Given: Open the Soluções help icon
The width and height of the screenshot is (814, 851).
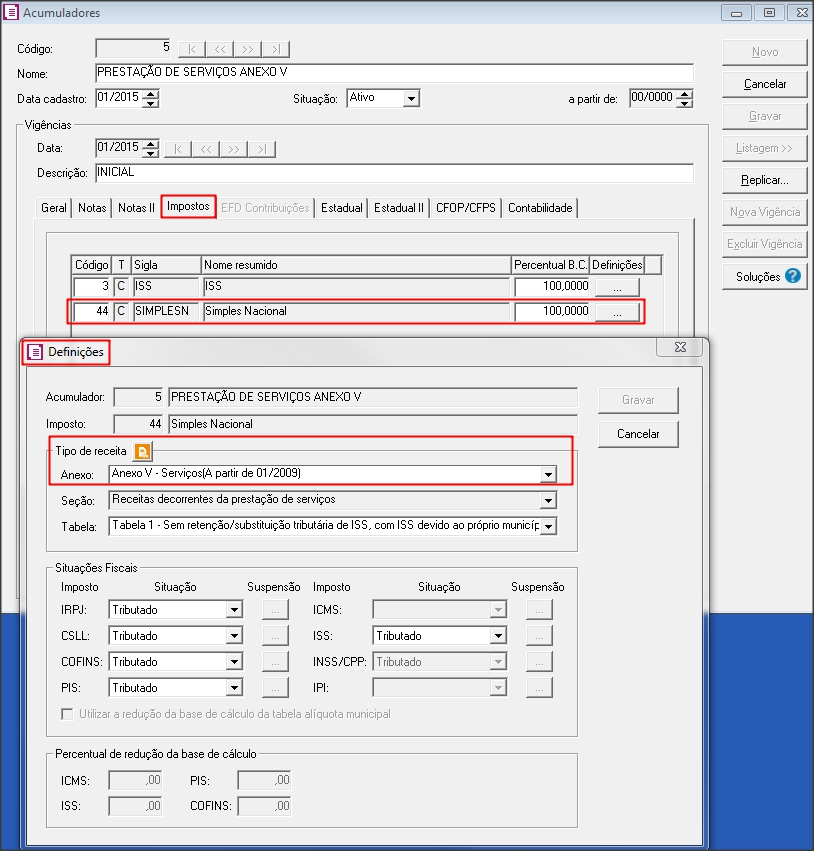Looking at the screenshot, I should point(792,276).
